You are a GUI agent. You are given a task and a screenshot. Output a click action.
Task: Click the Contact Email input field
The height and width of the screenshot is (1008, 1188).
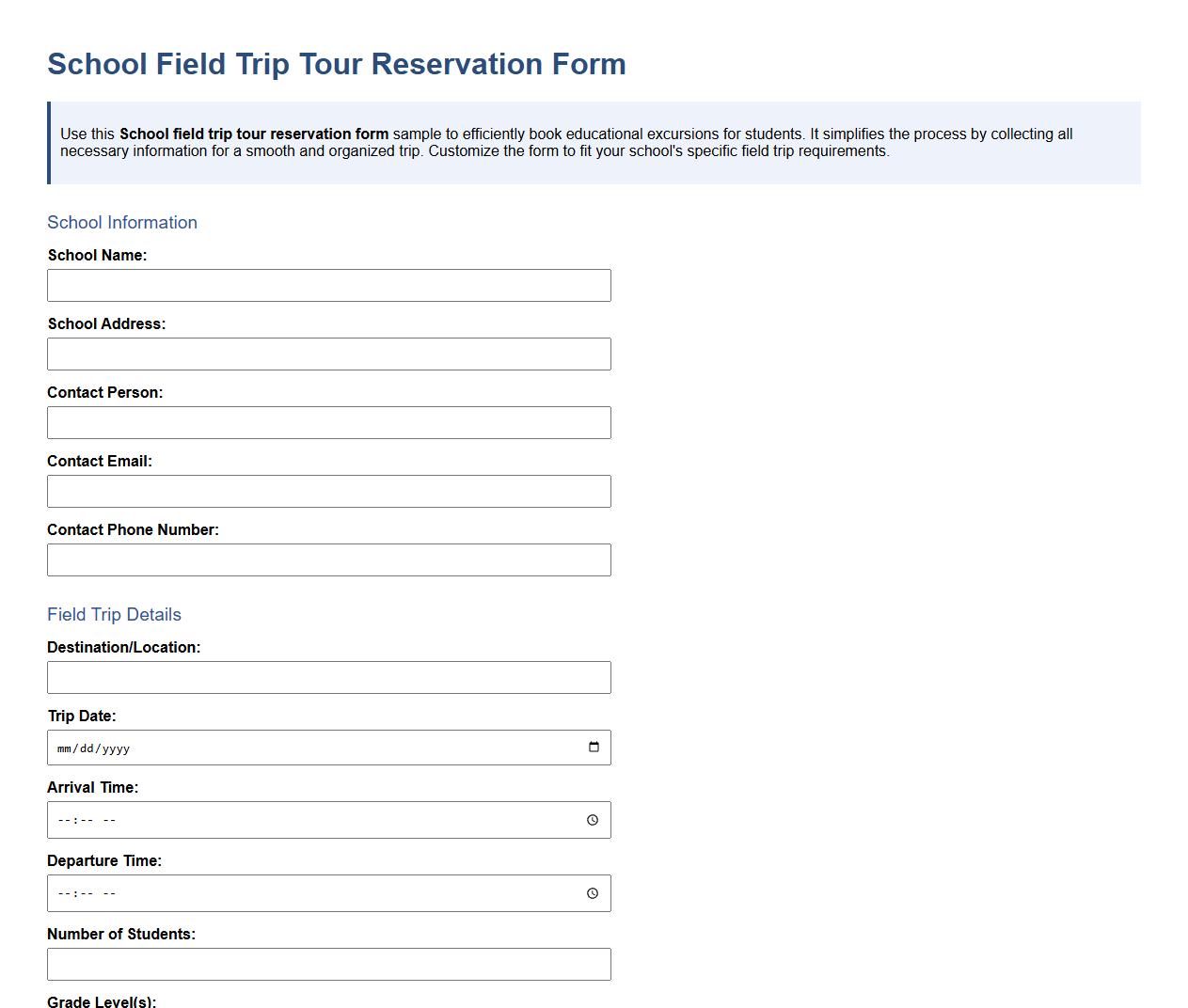[x=328, y=491]
